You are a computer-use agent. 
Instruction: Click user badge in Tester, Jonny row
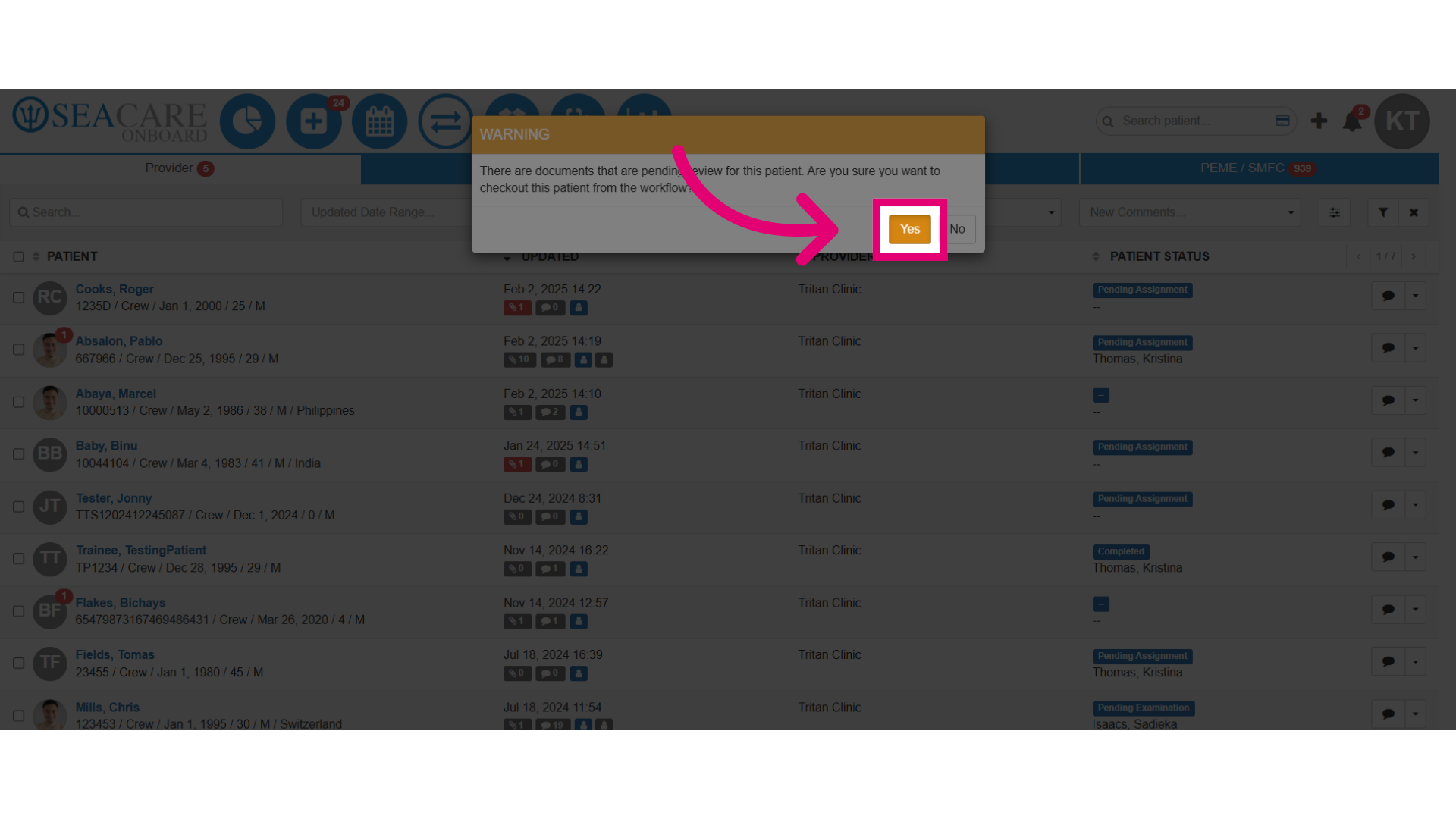pyautogui.click(x=579, y=517)
